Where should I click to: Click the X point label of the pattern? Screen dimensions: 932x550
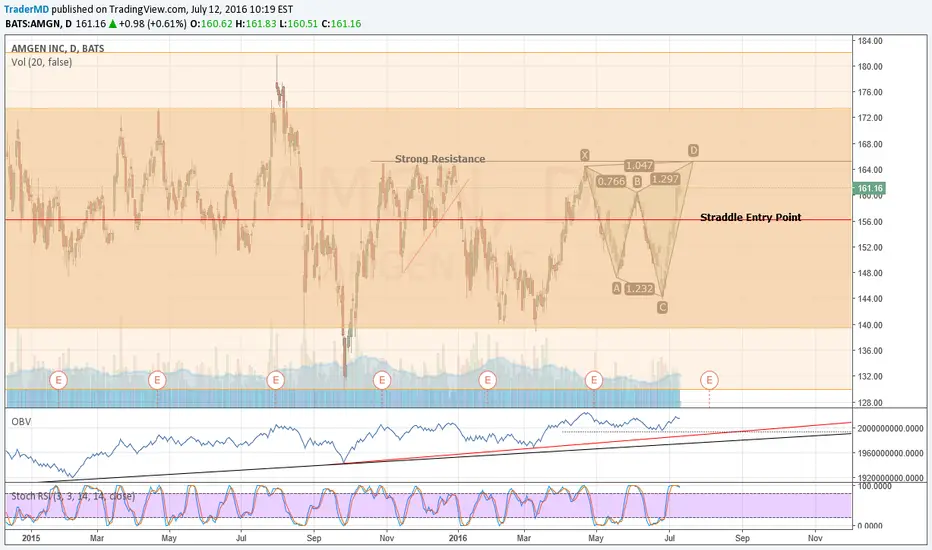[x=585, y=155]
